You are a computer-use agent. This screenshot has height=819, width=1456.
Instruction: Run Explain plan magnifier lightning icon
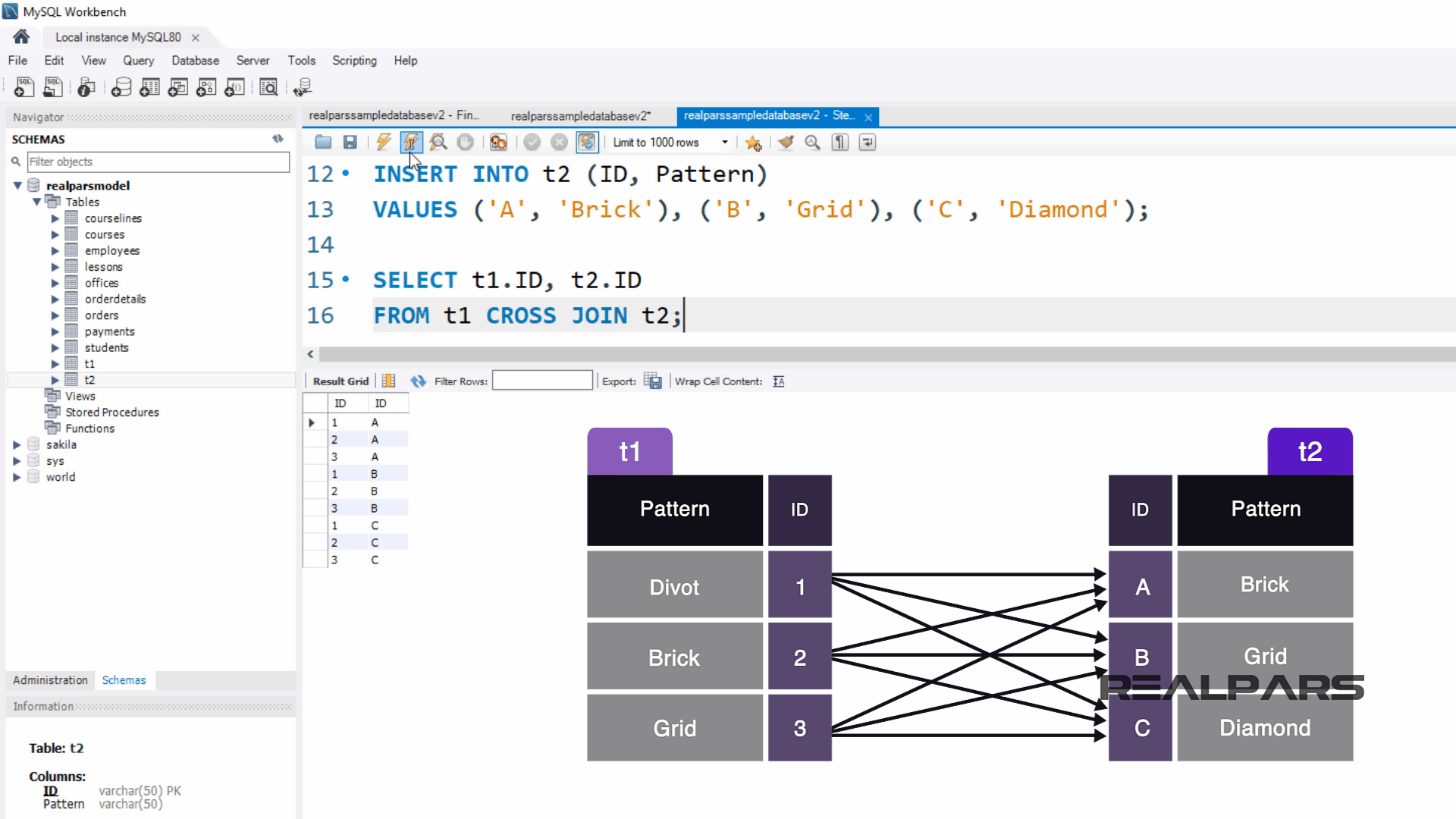point(438,142)
